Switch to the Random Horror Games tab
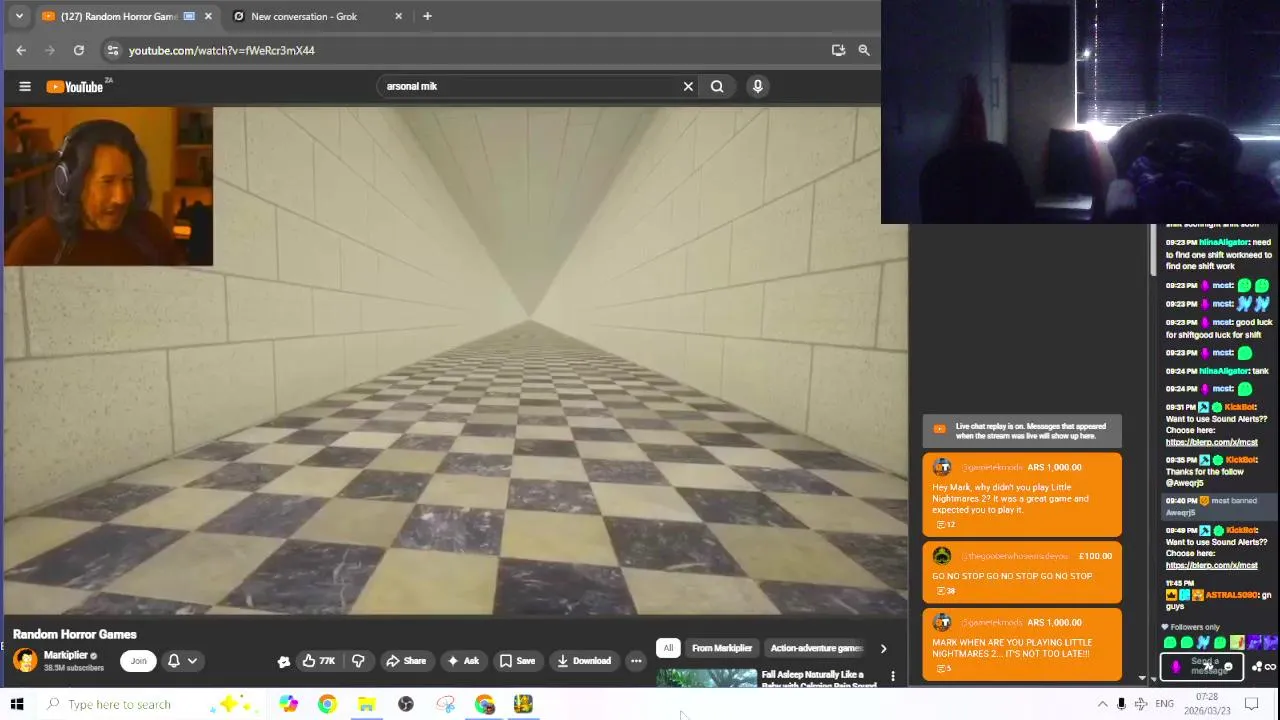This screenshot has width=1280, height=720. [118, 16]
